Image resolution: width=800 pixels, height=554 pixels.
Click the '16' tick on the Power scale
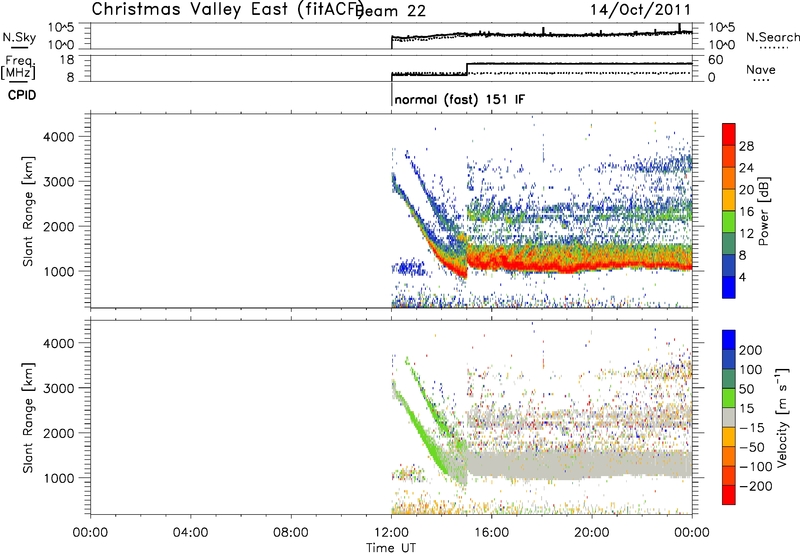pyautogui.click(x=746, y=212)
